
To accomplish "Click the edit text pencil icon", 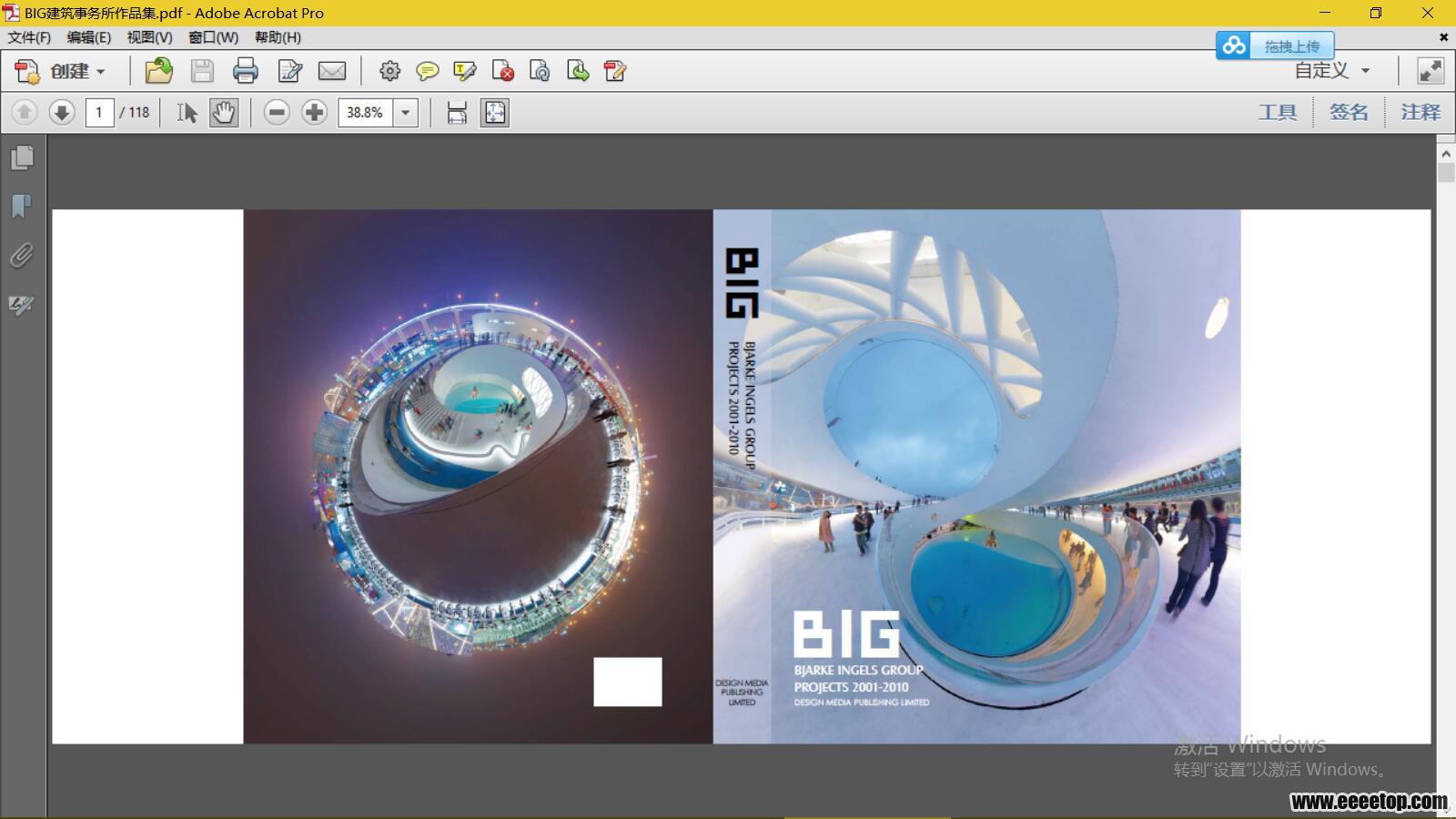I will point(290,71).
